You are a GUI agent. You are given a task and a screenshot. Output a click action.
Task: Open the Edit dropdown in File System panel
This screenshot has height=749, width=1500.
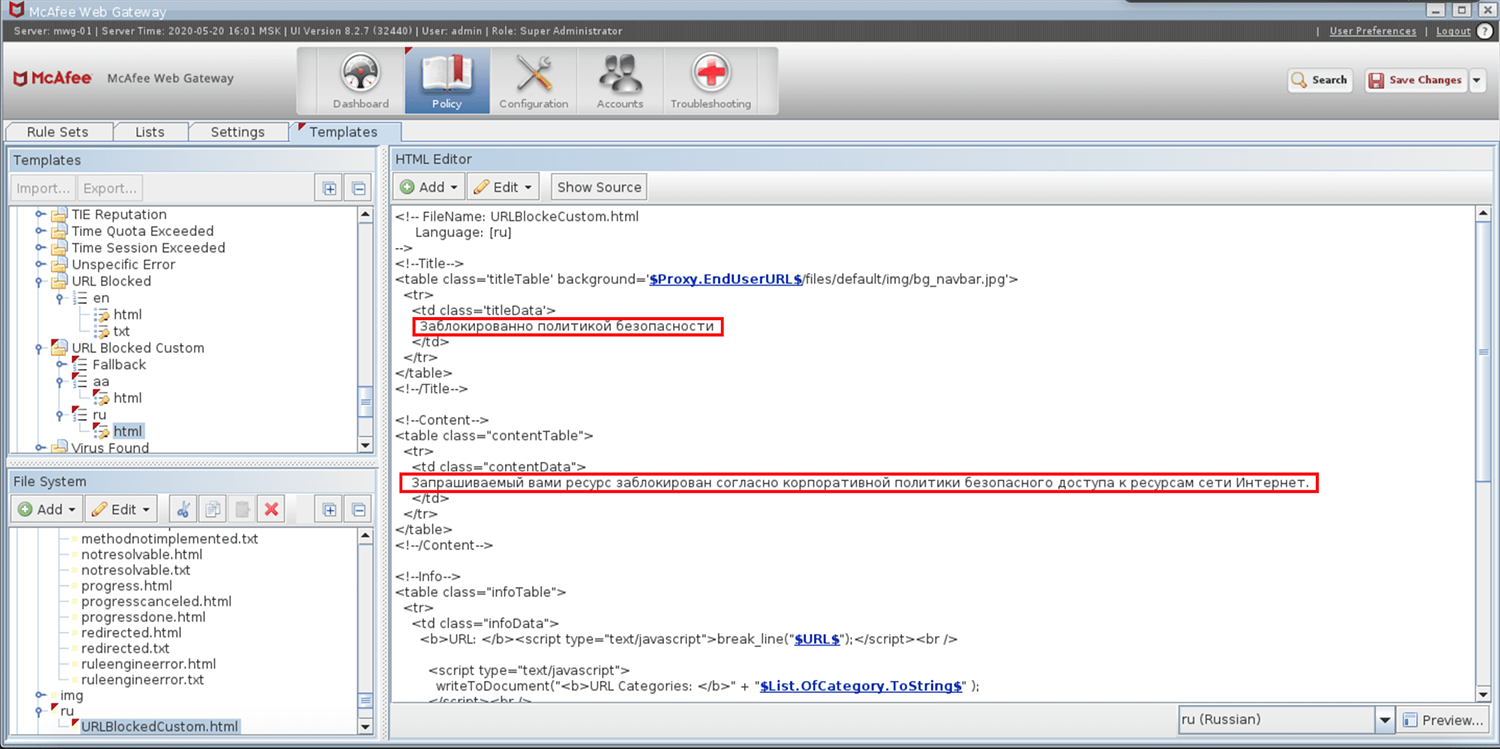click(120, 509)
